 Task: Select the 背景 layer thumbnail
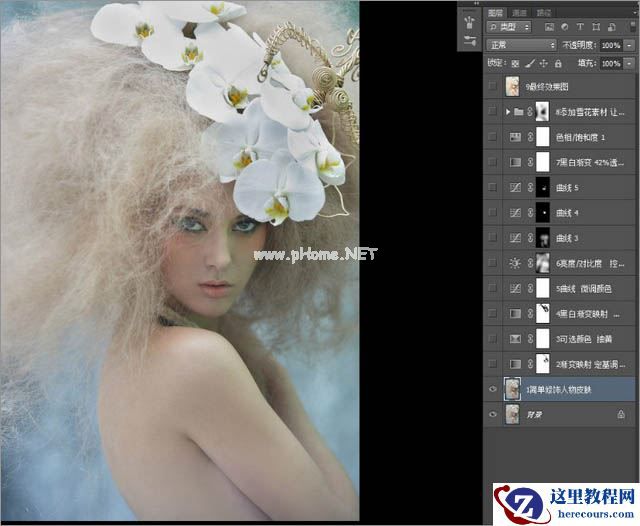512,414
